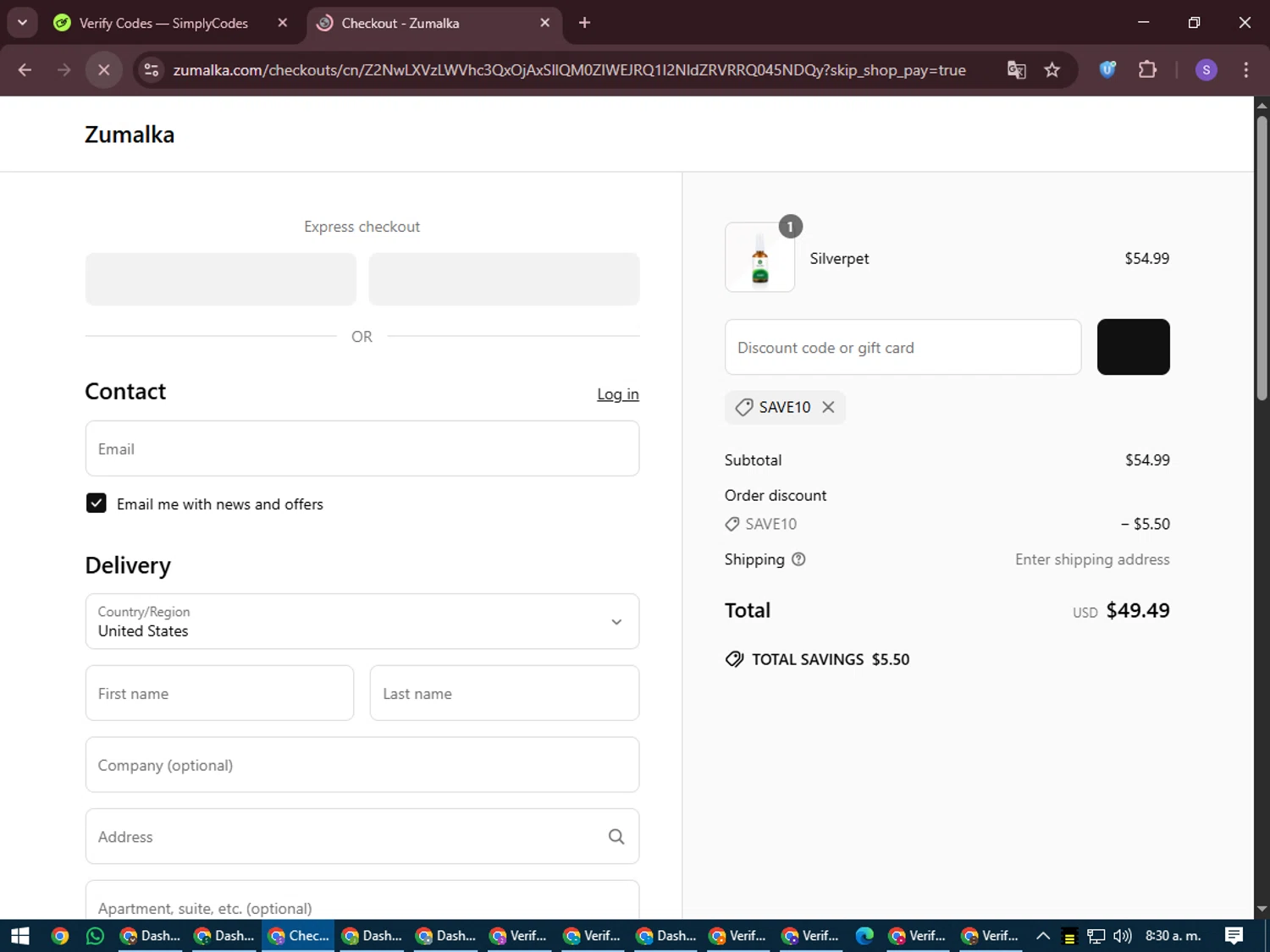Focus the First name field
The height and width of the screenshot is (952, 1270).
pyautogui.click(x=219, y=693)
